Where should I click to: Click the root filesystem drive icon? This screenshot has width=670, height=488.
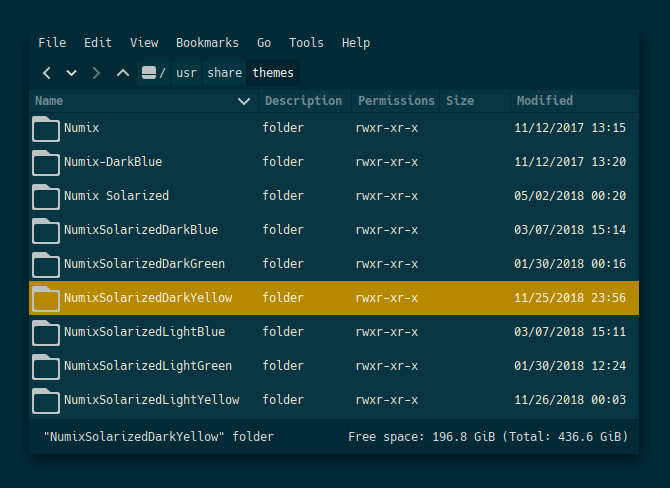(152, 73)
